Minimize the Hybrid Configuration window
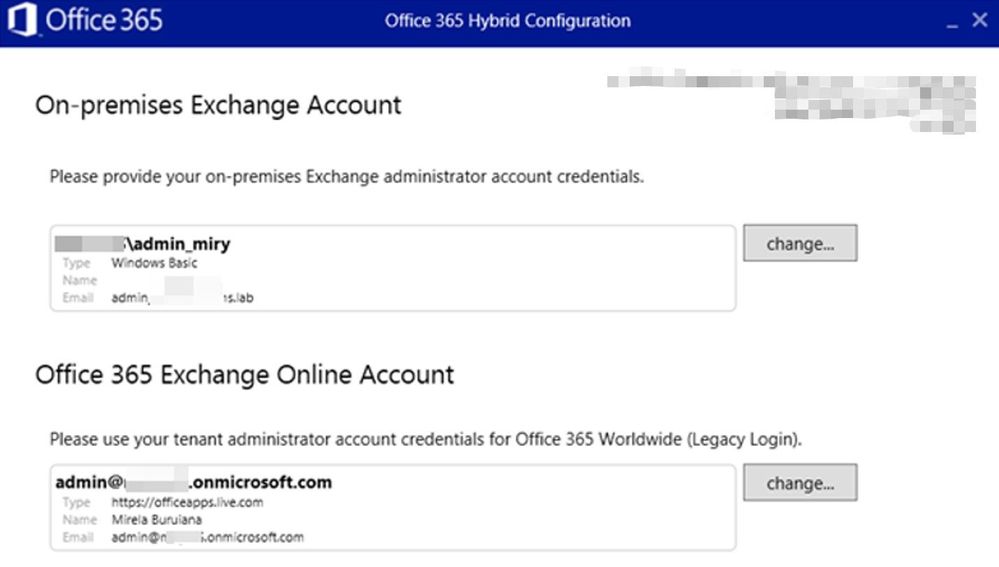 tap(952, 21)
